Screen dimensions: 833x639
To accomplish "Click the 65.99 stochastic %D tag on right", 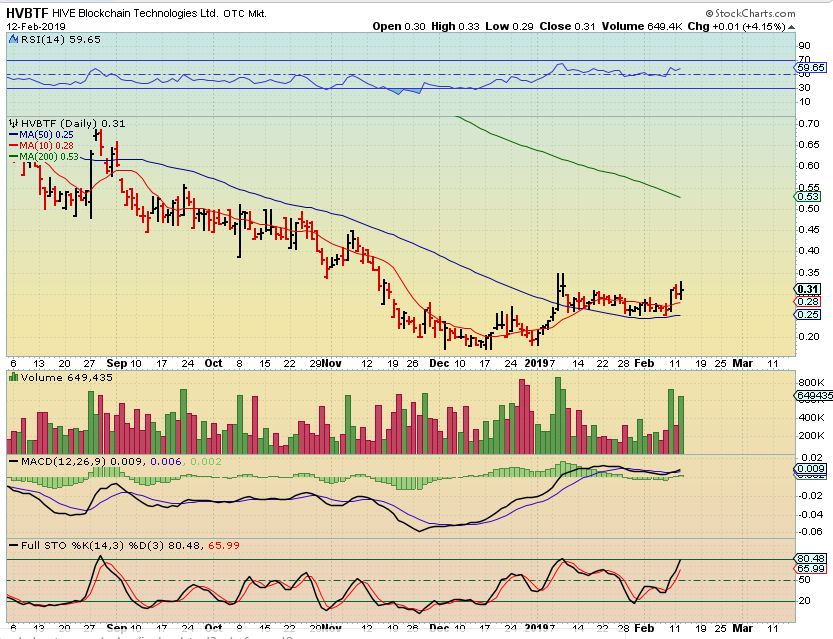I will coord(811,568).
